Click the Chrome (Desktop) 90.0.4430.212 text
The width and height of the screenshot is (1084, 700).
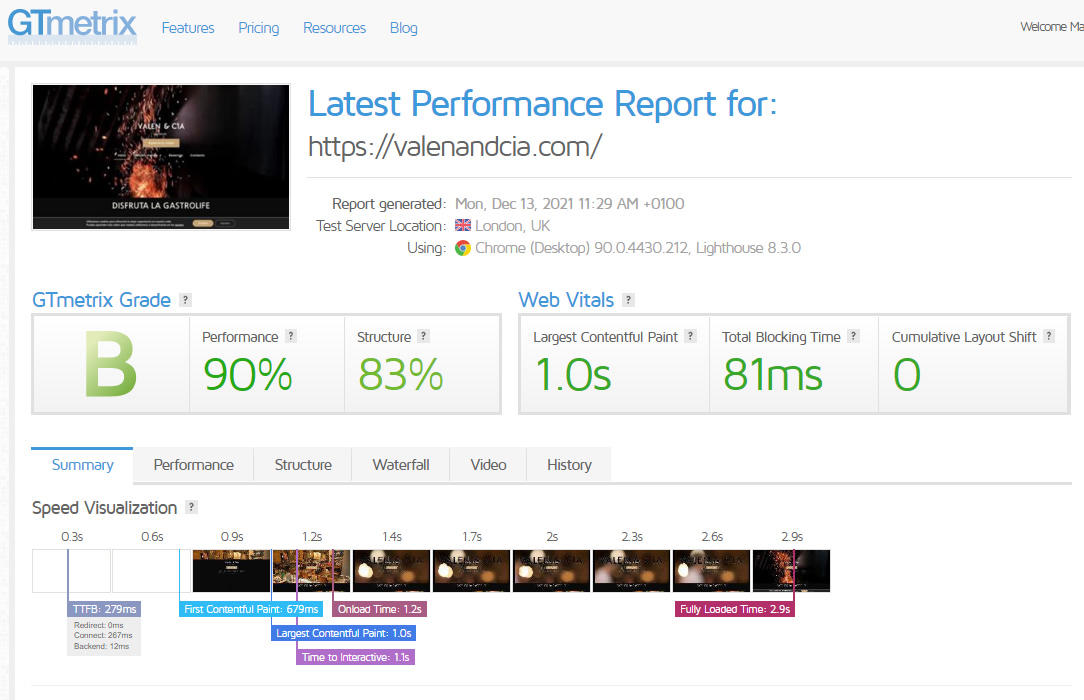point(582,248)
